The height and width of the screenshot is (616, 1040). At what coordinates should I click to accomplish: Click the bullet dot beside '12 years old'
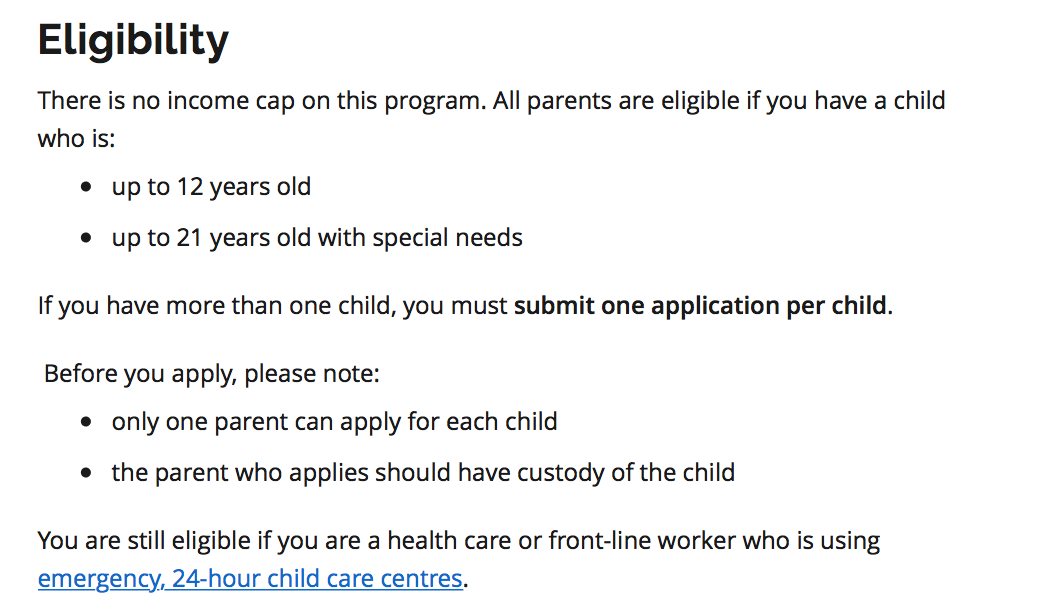point(86,188)
